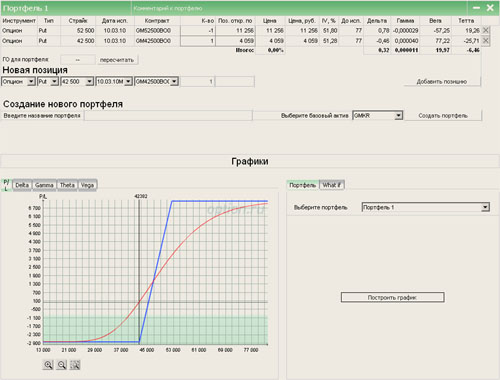Delete the 42 500 Put option row
The width and height of the screenshot is (500, 380).
[x=485, y=41]
